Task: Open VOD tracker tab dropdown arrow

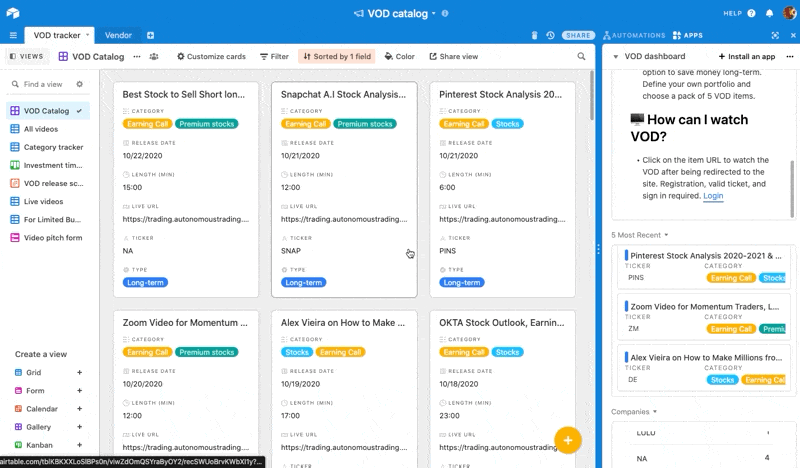Action: (x=87, y=35)
